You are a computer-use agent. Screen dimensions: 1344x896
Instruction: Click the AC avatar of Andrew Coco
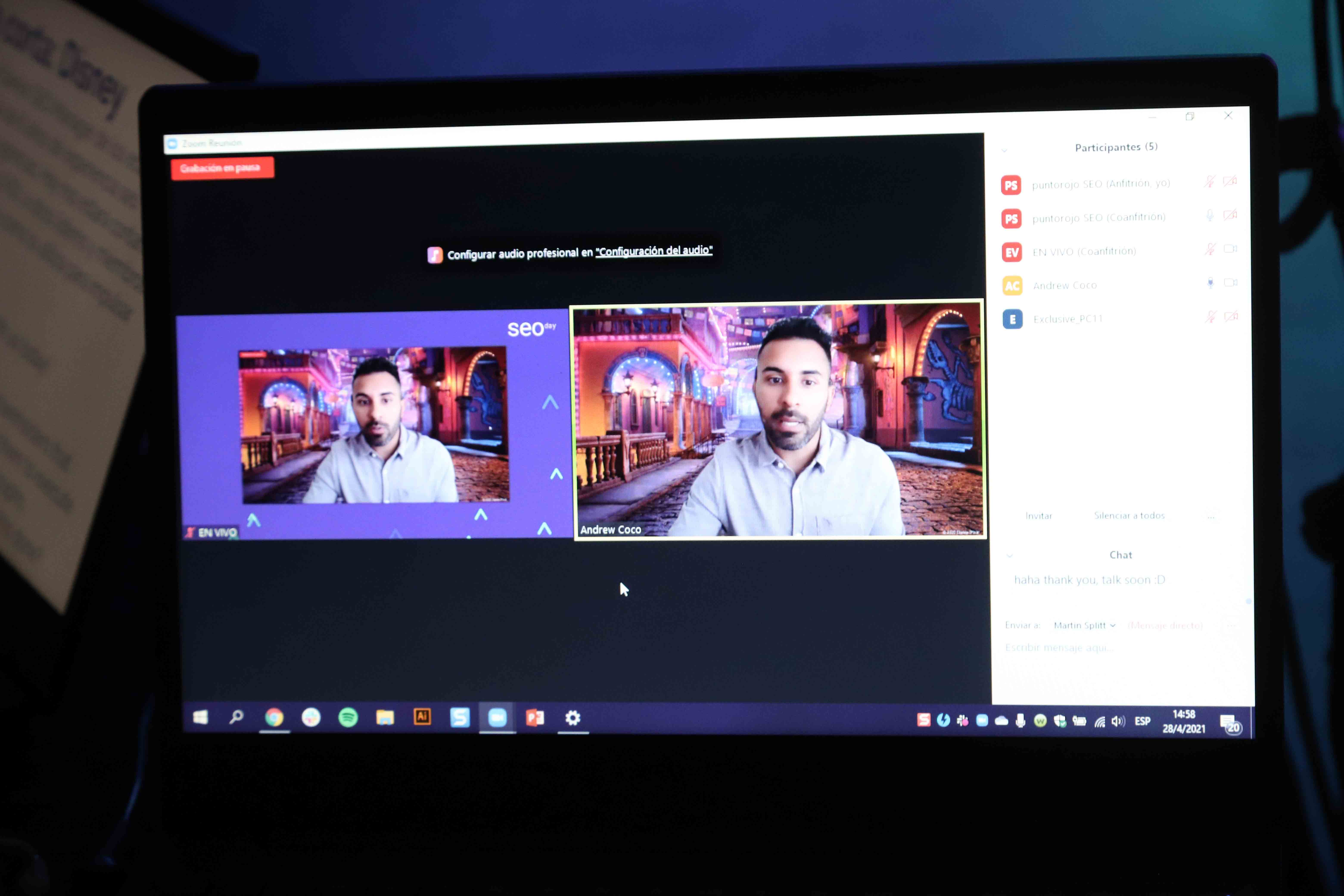[1012, 286]
